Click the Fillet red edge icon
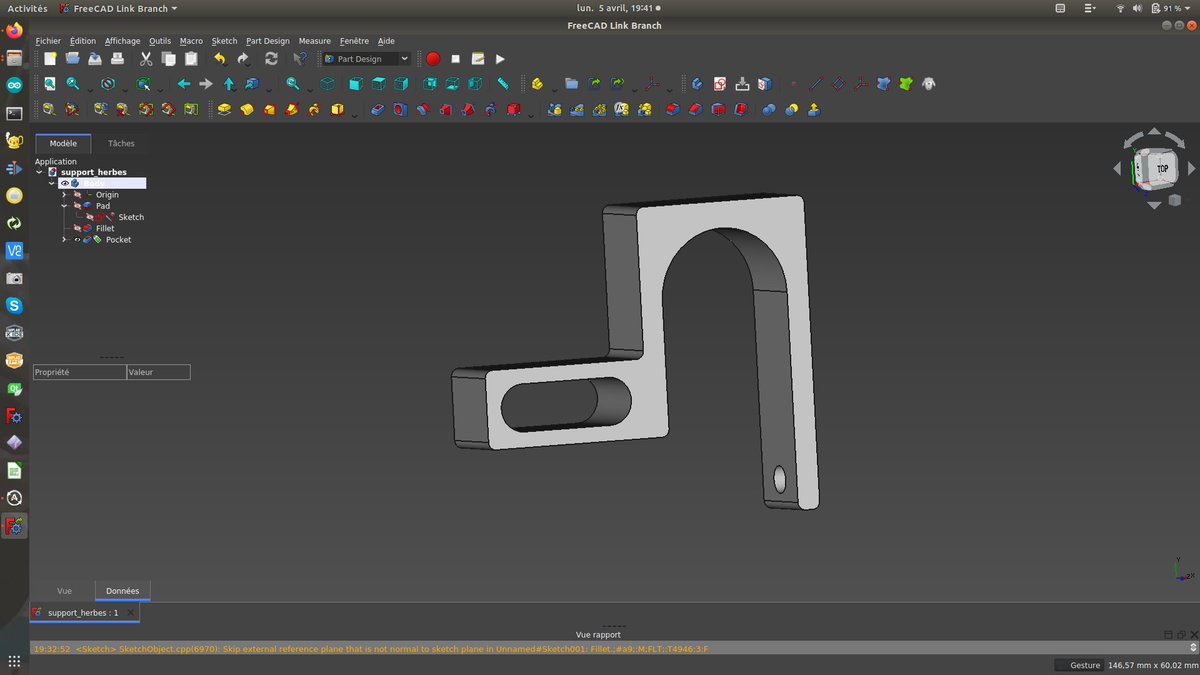Screen dimensions: 1200x675 (673, 109)
